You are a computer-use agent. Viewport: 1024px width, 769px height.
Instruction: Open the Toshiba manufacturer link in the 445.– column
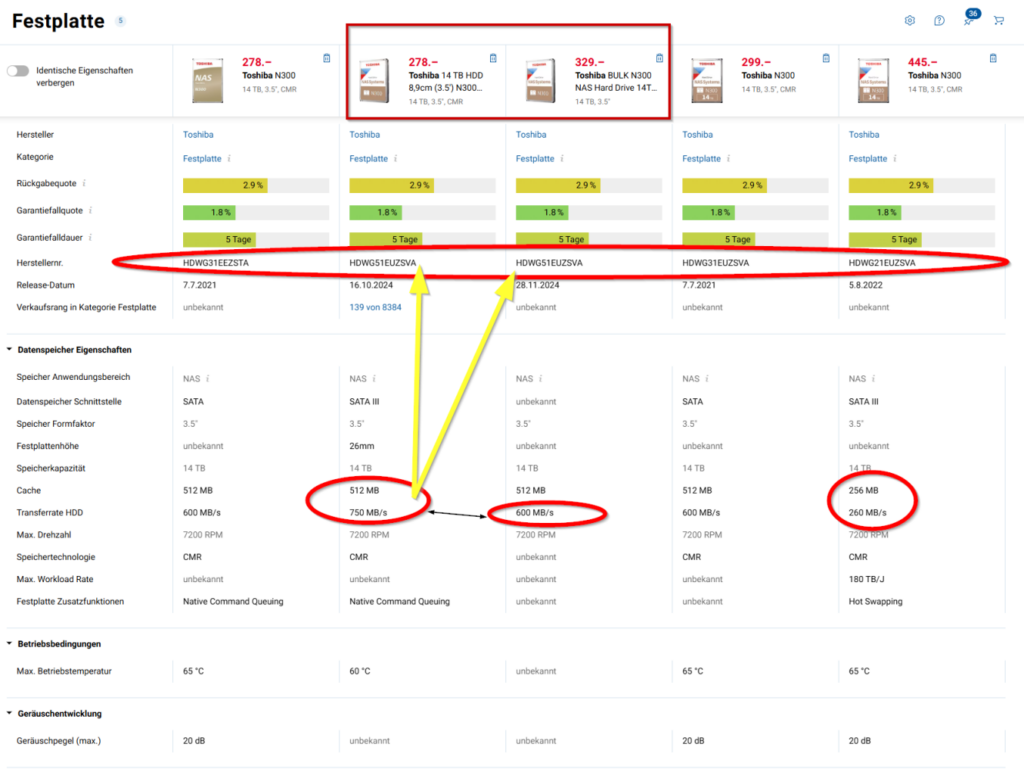click(864, 134)
